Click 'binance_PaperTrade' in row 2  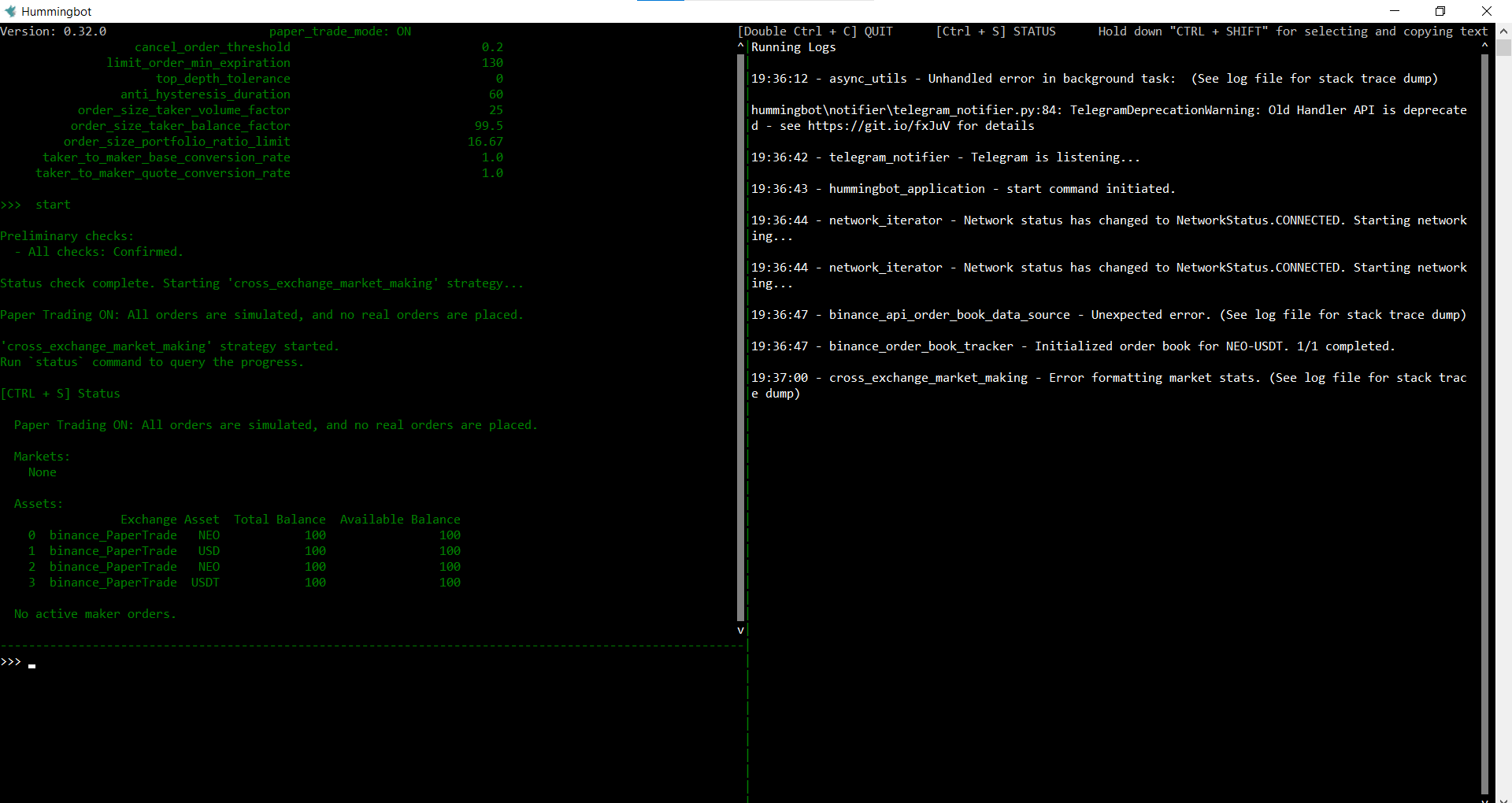pyautogui.click(x=113, y=567)
